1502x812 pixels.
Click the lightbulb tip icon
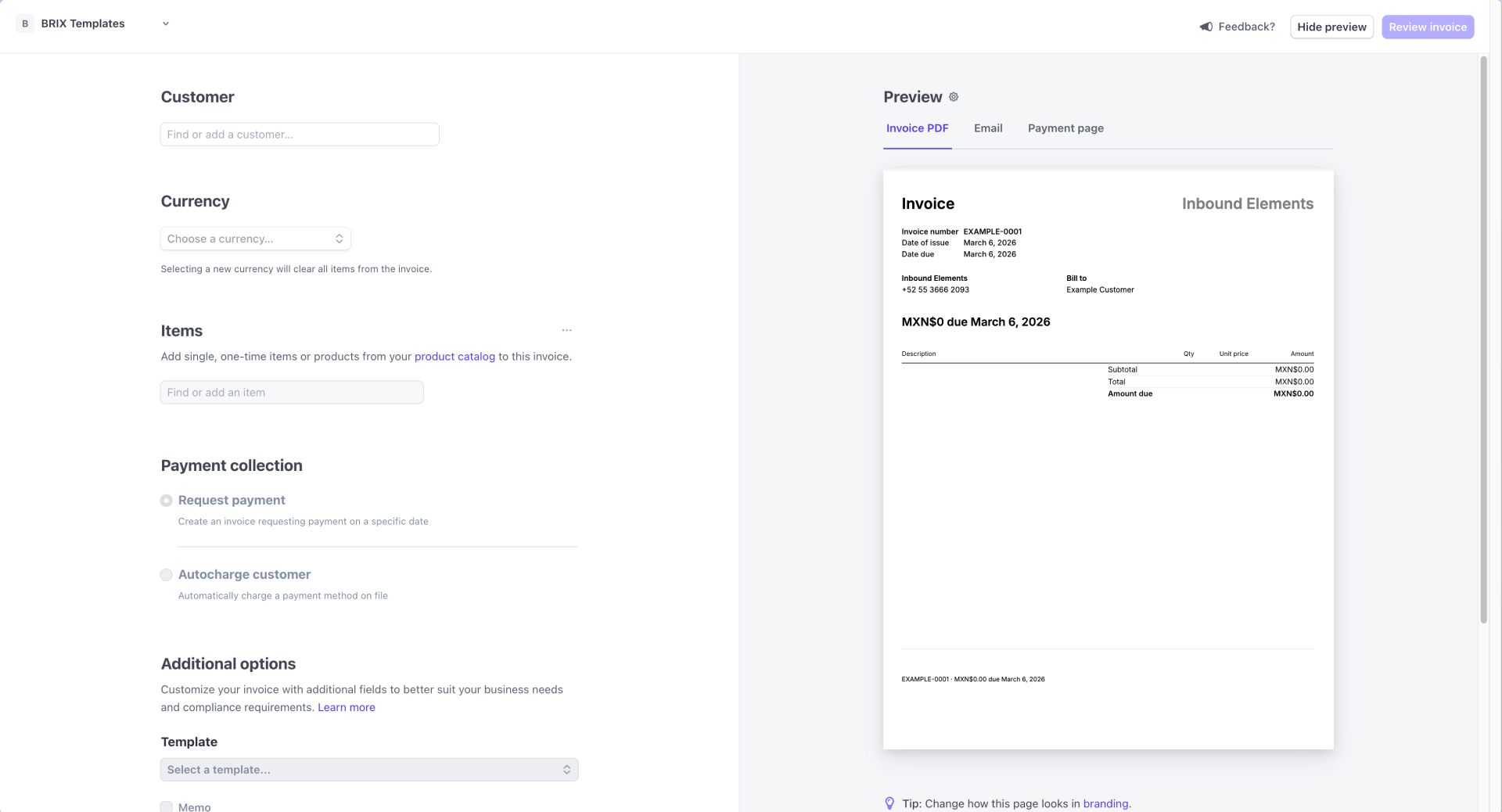889,803
